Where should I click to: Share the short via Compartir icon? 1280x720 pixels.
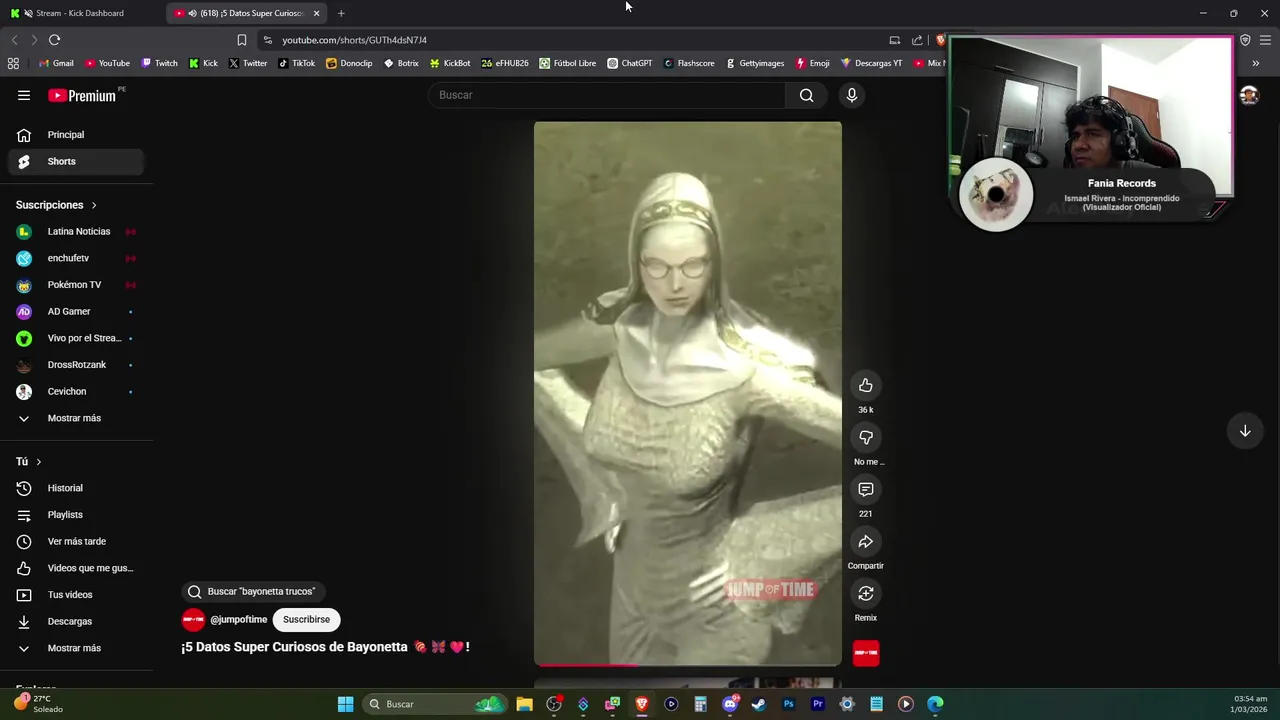[x=866, y=542]
